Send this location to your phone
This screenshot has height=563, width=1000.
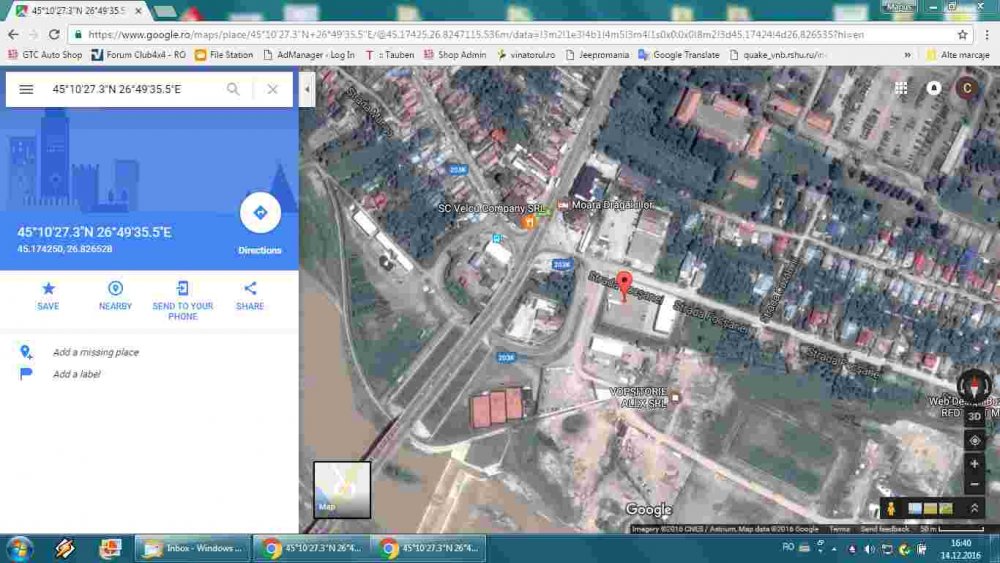click(182, 300)
